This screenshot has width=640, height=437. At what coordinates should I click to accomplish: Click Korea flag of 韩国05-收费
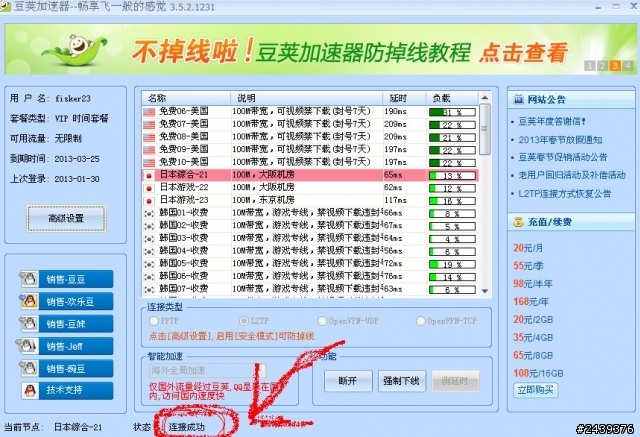tap(149, 264)
